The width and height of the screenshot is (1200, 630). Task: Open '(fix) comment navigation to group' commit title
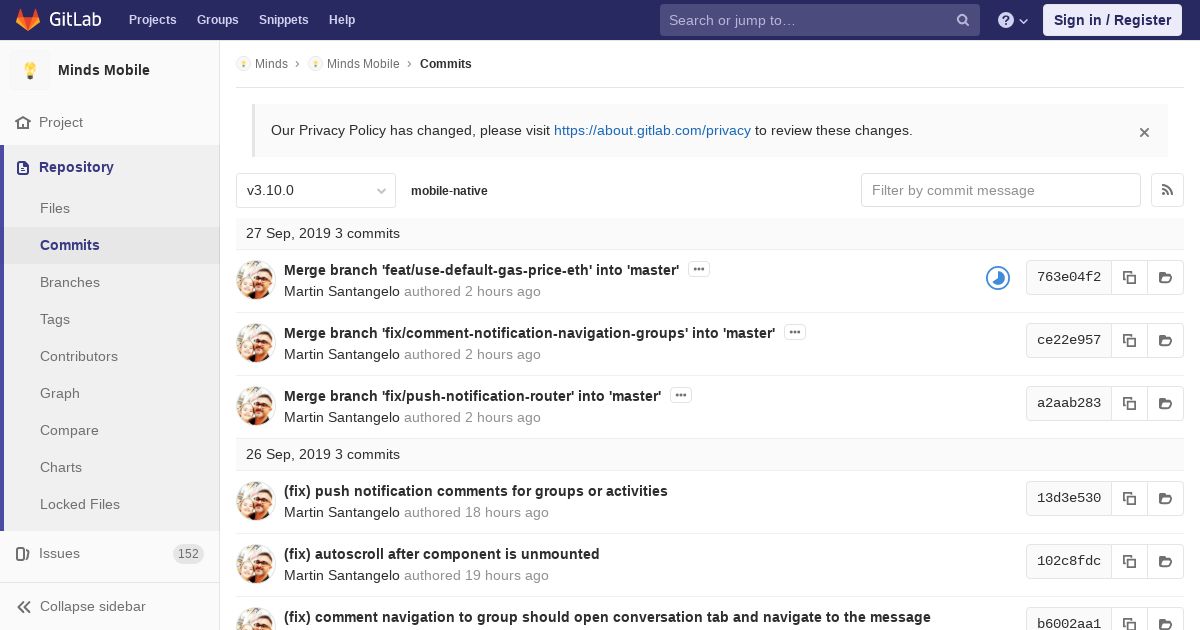[x=607, y=617]
